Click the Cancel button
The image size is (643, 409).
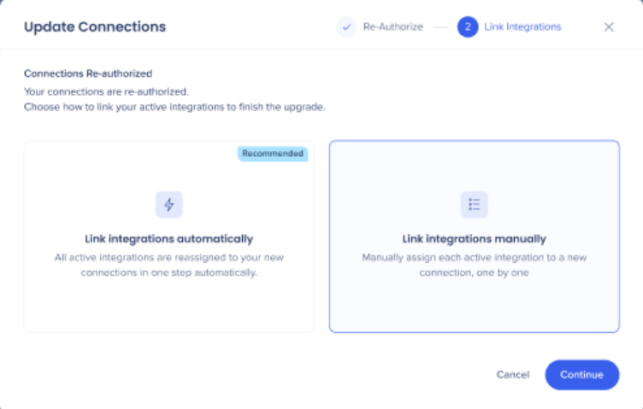tap(513, 375)
